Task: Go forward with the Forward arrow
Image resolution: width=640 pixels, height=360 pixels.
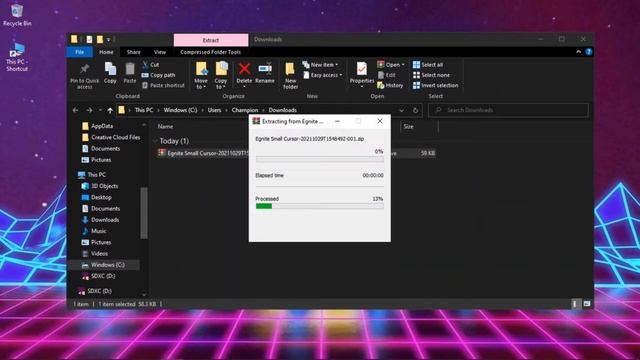Action: pos(89,110)
